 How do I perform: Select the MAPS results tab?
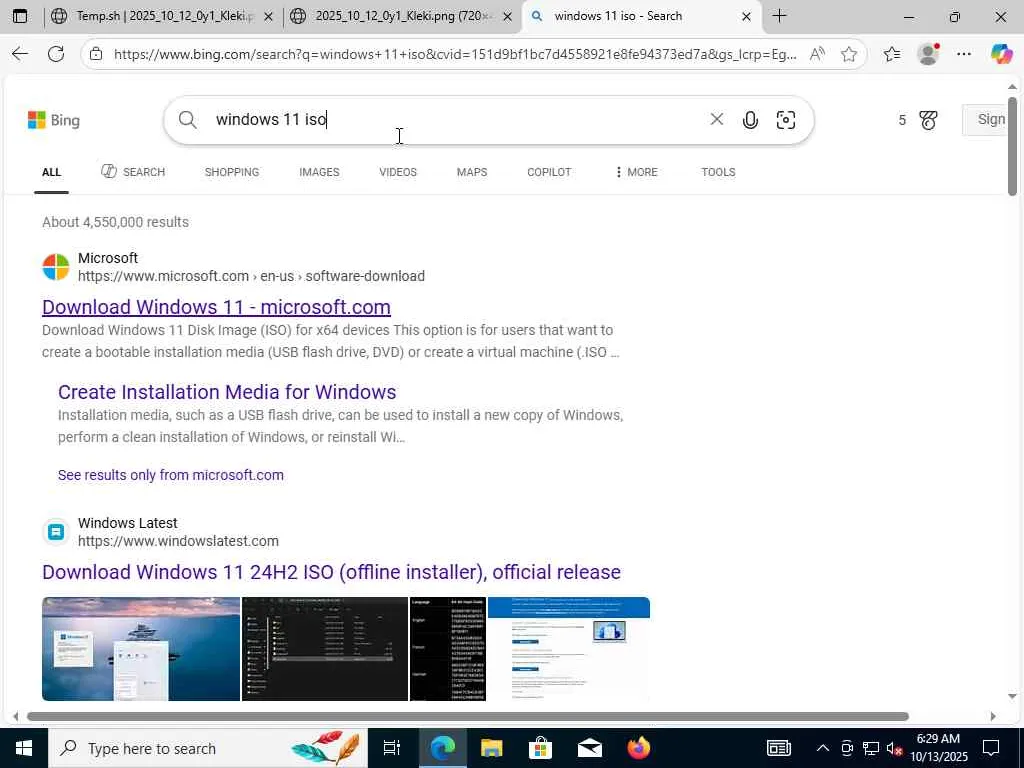click(472, 172)
